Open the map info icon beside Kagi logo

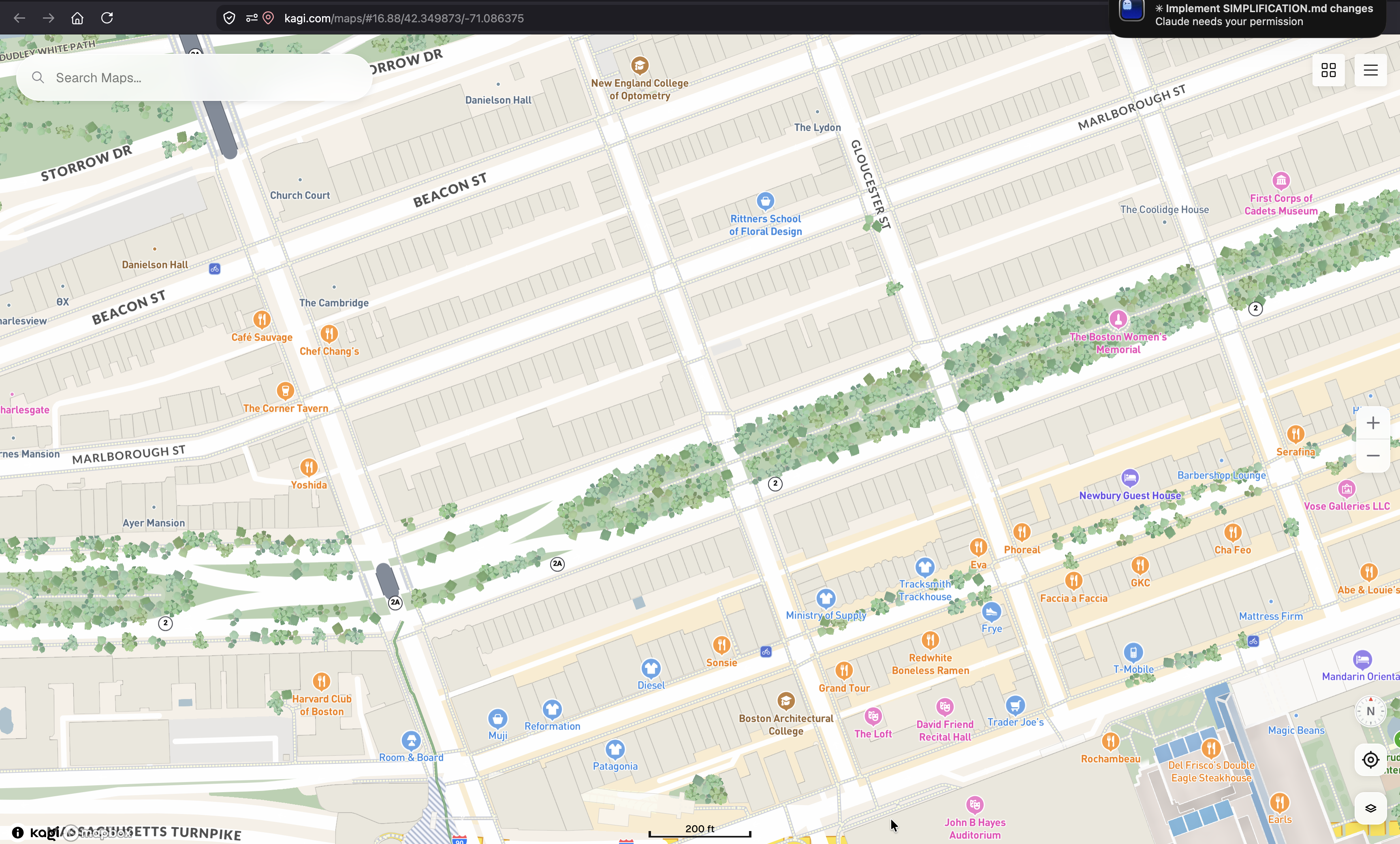pos(17,833)
